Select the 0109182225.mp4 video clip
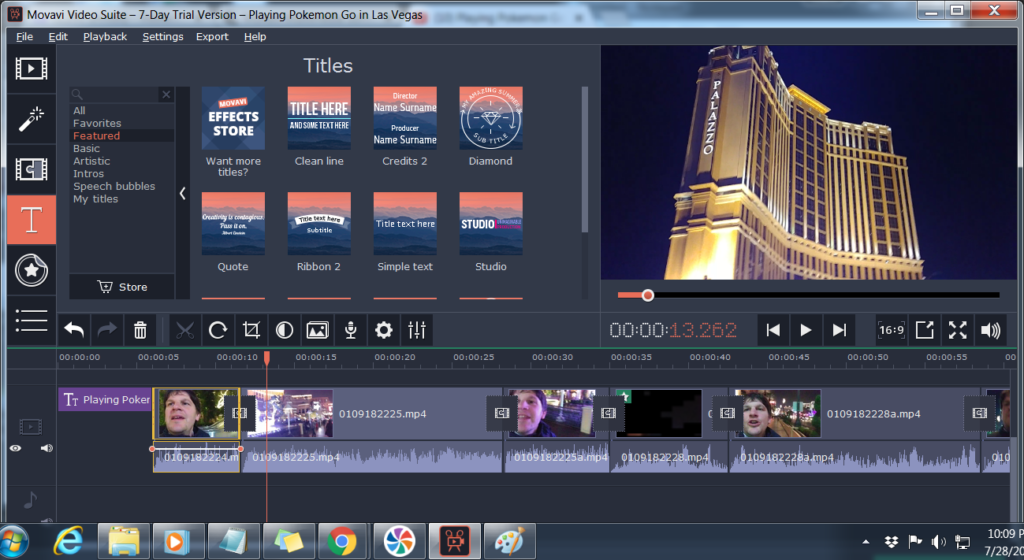Viewport: 1024px width, 560px height. pyautogui.click(x=372, y=413)
